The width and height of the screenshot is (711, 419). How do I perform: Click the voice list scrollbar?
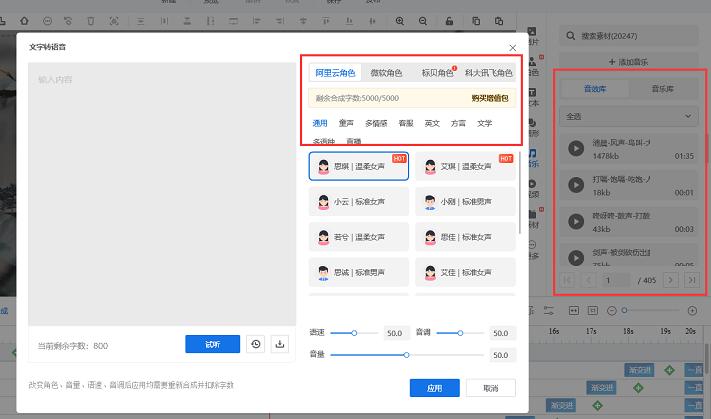(x=520, y=195)
